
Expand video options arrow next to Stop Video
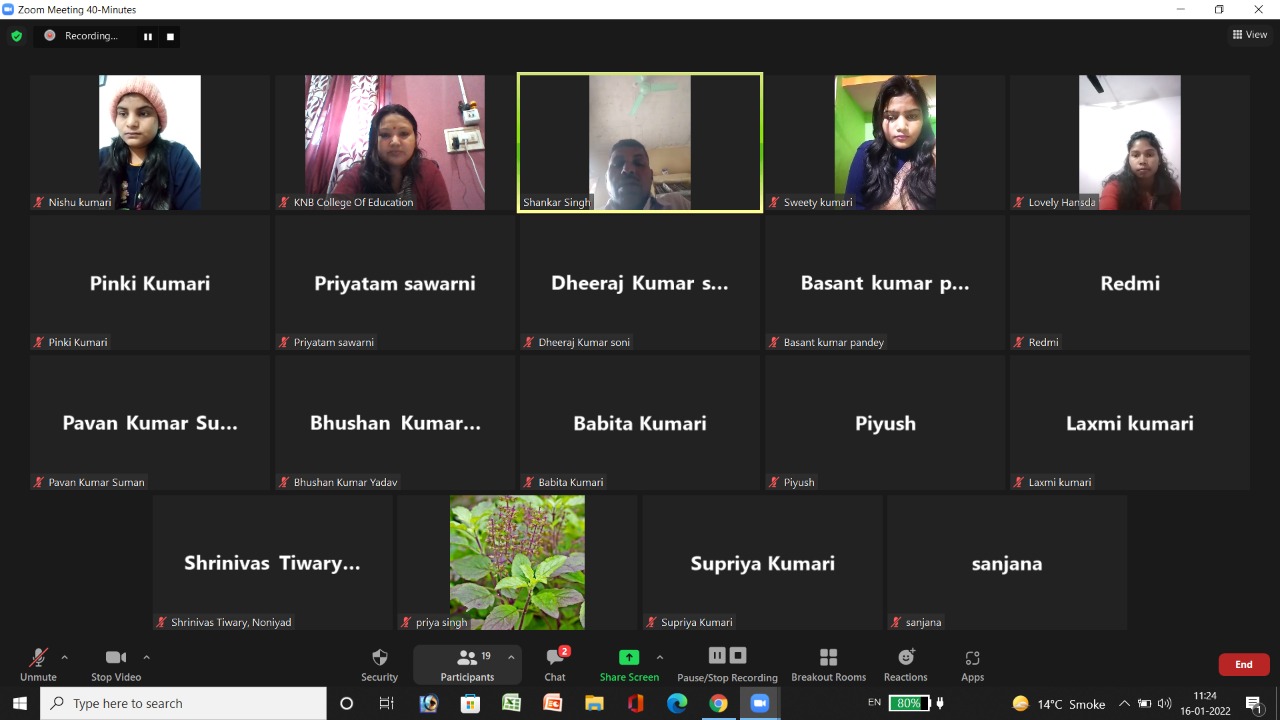147,657
